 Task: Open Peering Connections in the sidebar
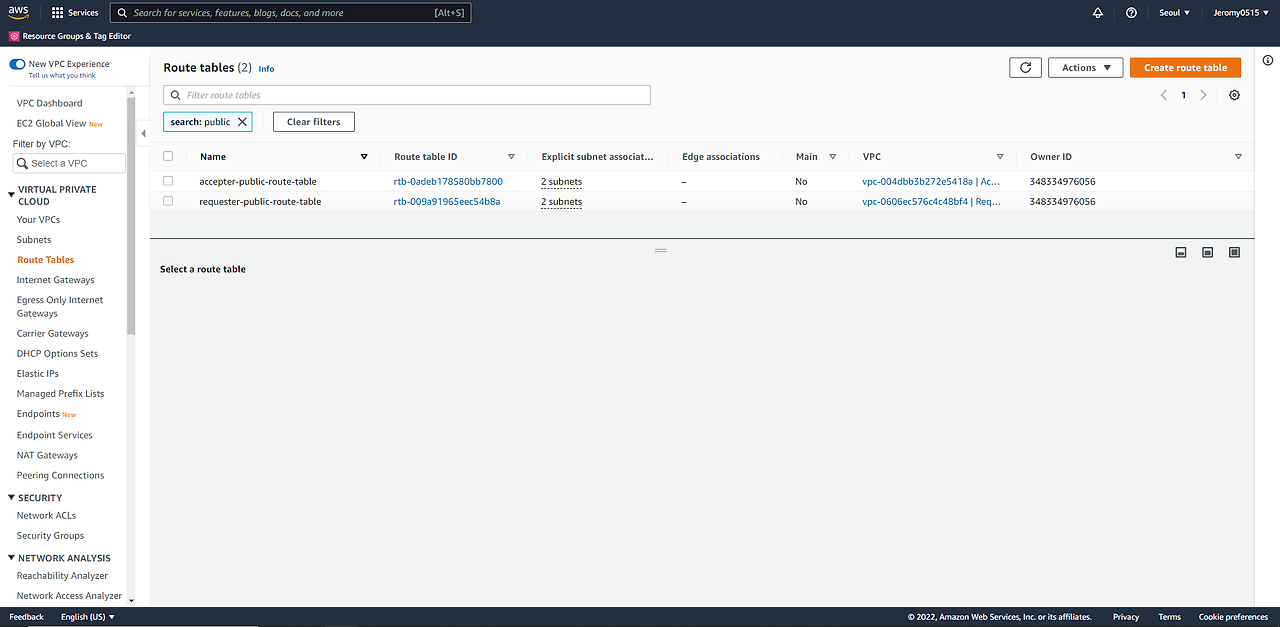60,475
